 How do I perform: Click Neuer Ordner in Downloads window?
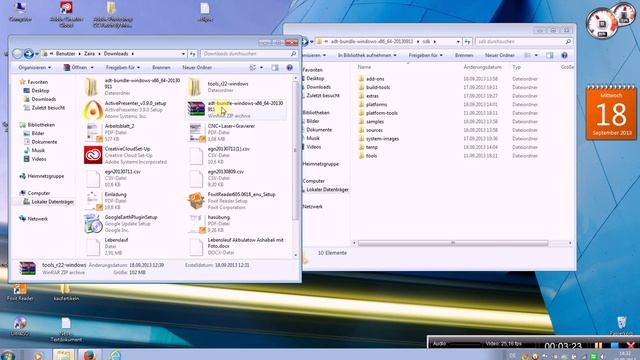[197, 67]
